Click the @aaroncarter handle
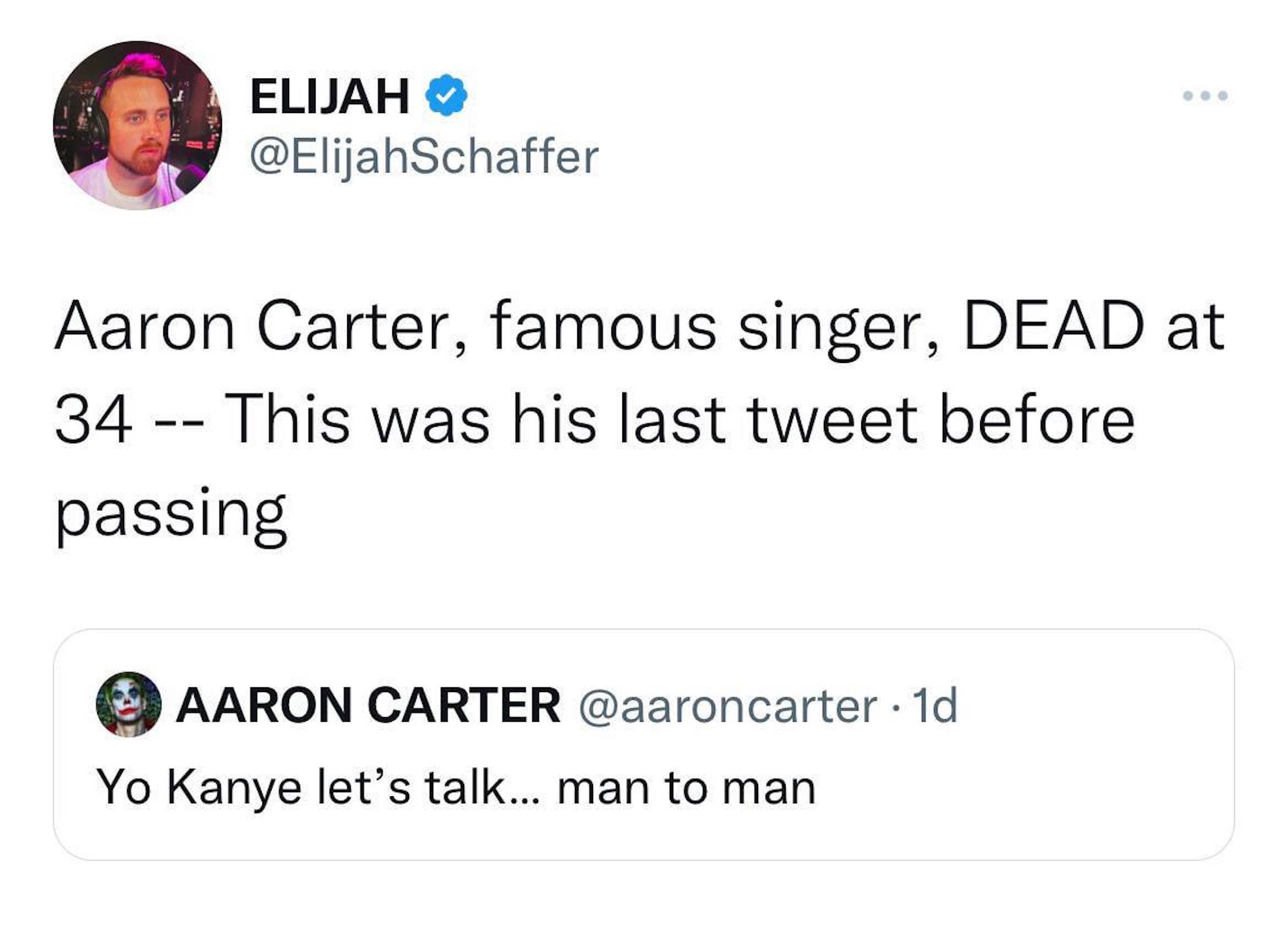 [728, 706]
